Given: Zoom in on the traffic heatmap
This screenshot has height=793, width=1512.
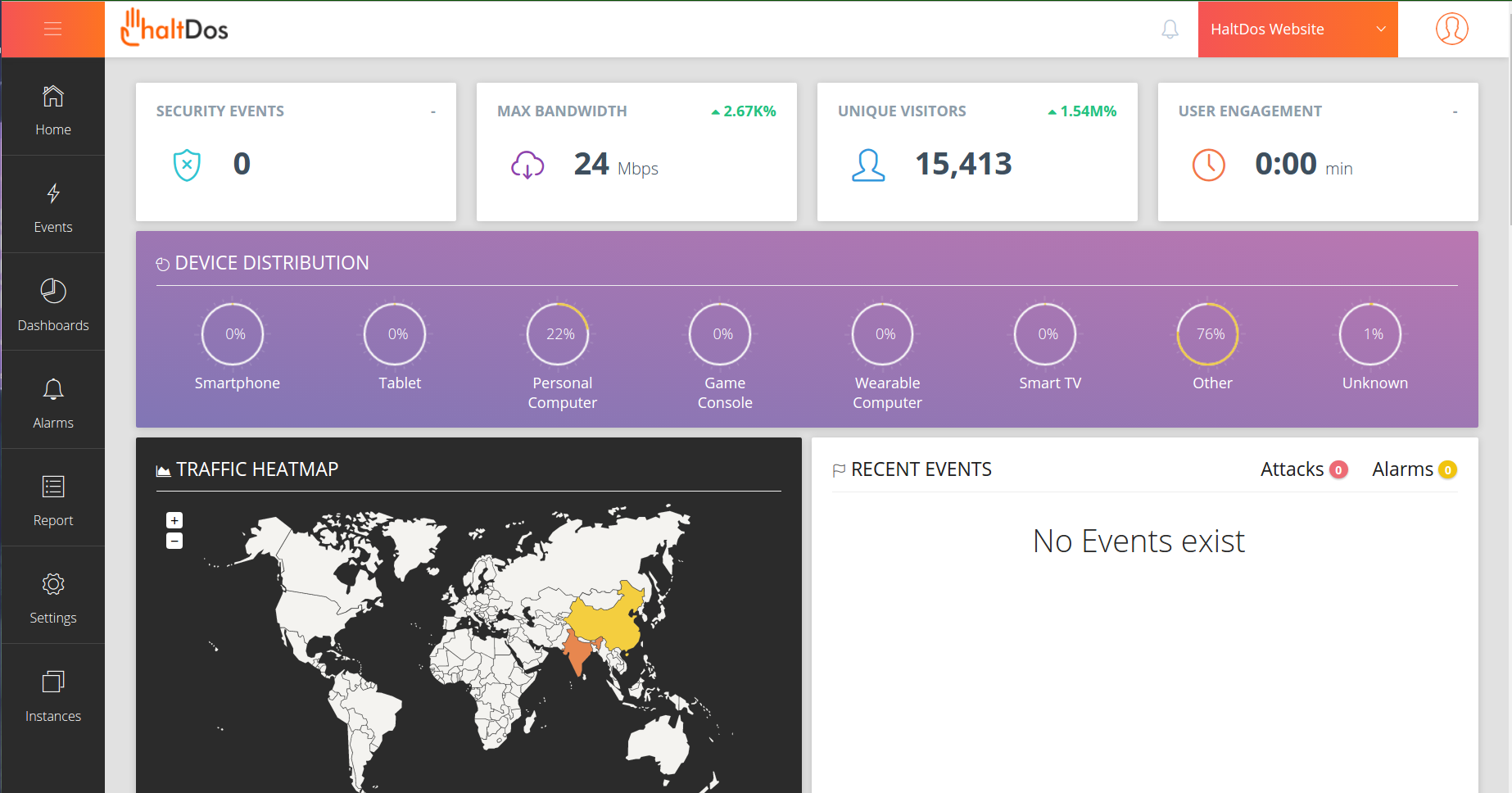Looking at the screenshot, I should click(174, 520).
